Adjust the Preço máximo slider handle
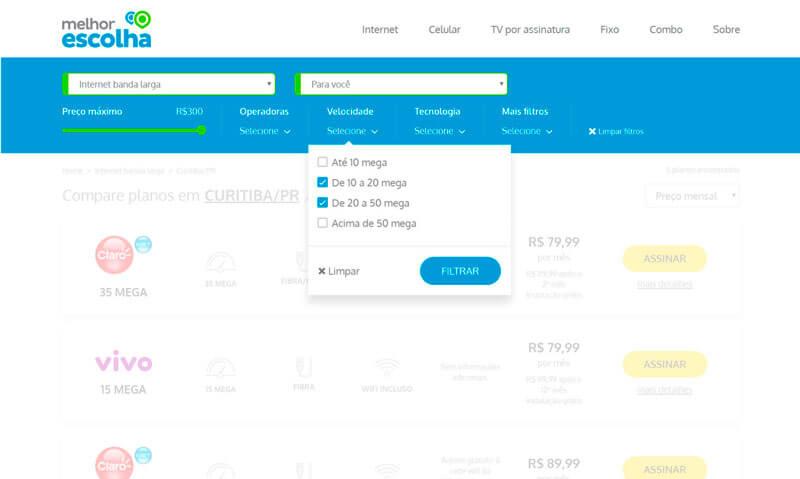This screenshot has width=800, height=479. pyautogui.click(x=201, y=131)
